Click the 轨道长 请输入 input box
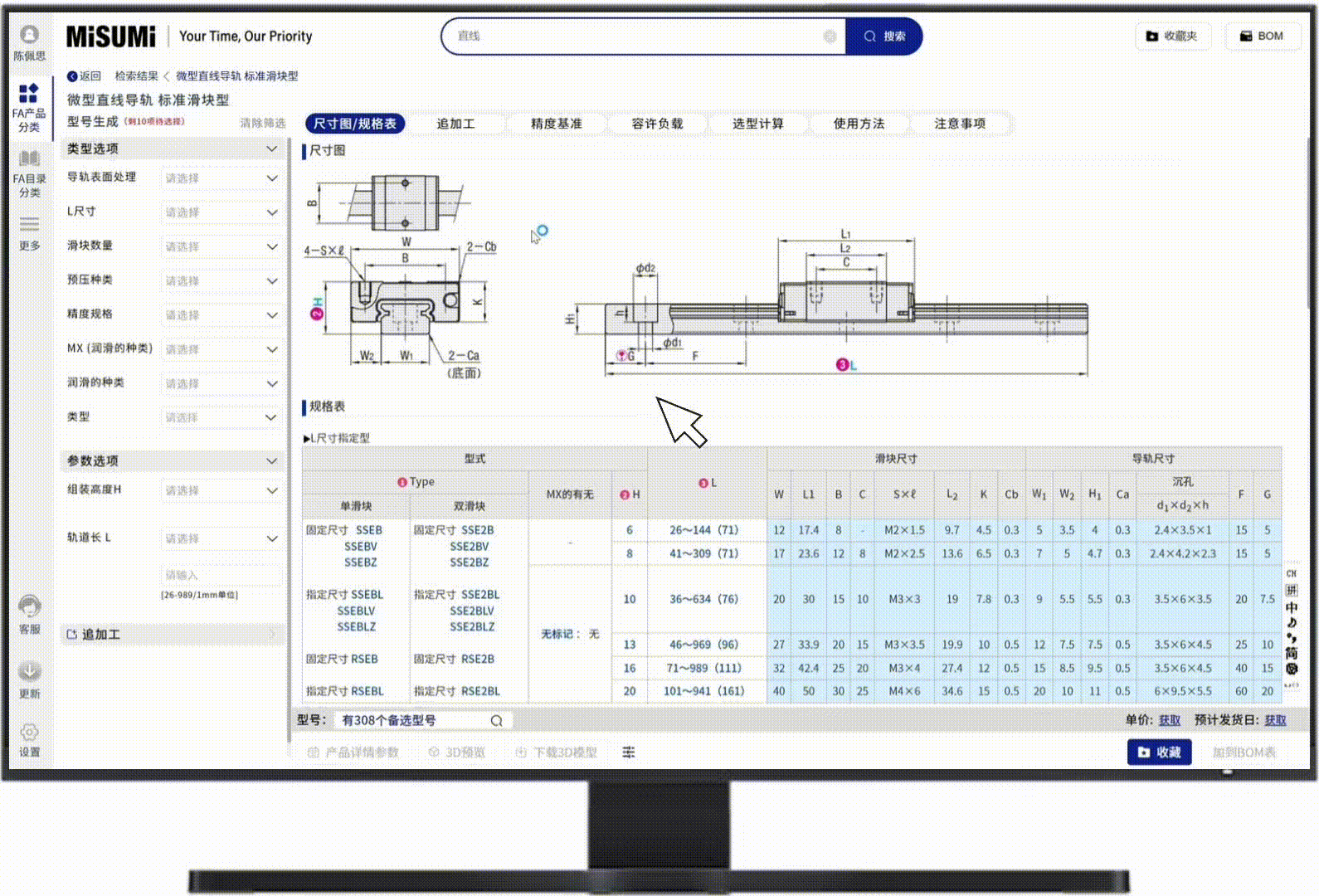The height and width of the screenshot is (896, 1319). pyautogui.click(x=221, y=575)
